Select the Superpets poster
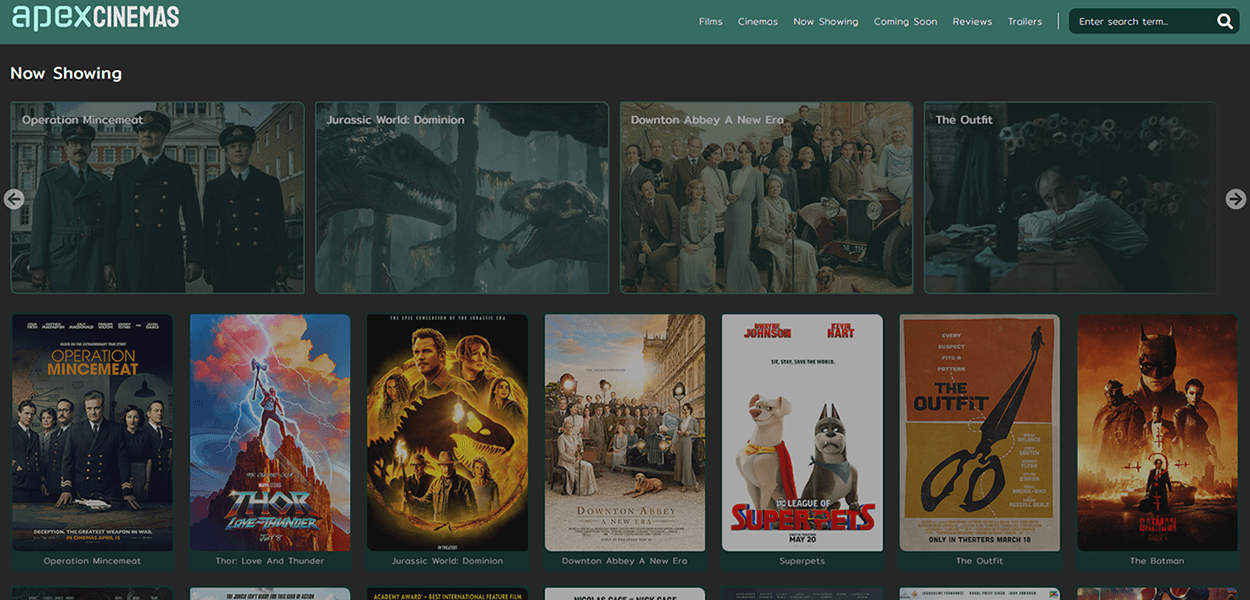The width and height of the screenshot is (1250, 600). point(802,432)
